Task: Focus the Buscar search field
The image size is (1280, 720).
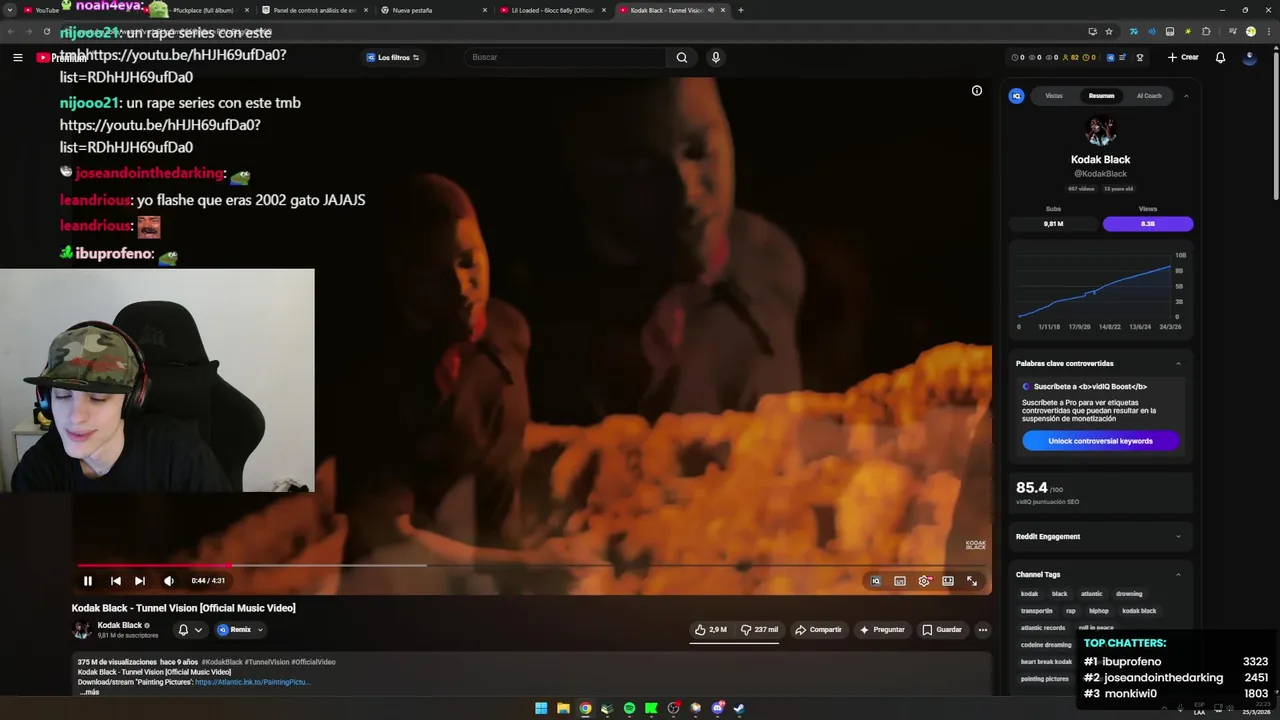Action: (565, 57)
